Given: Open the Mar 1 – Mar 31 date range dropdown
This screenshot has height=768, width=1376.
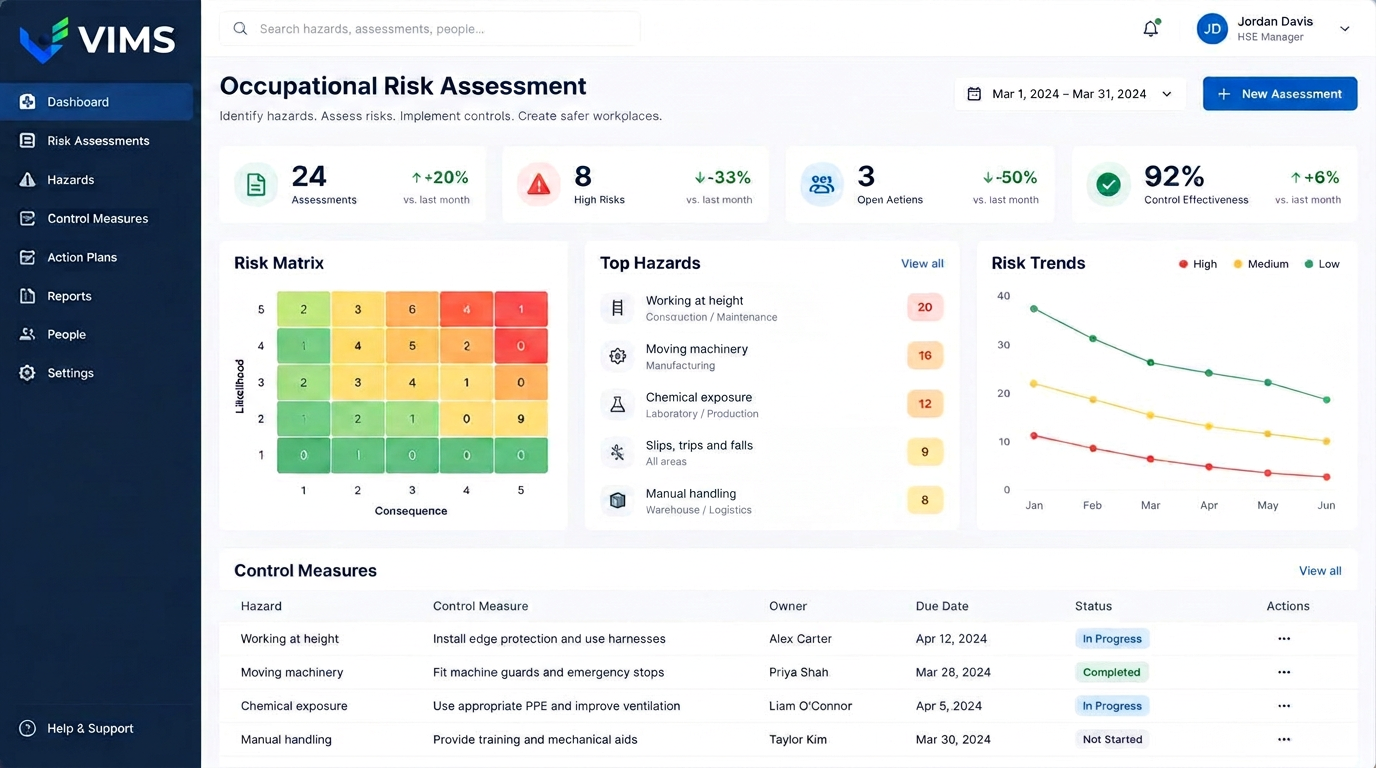Looking at the screenshot, I should coord(1070,94).
